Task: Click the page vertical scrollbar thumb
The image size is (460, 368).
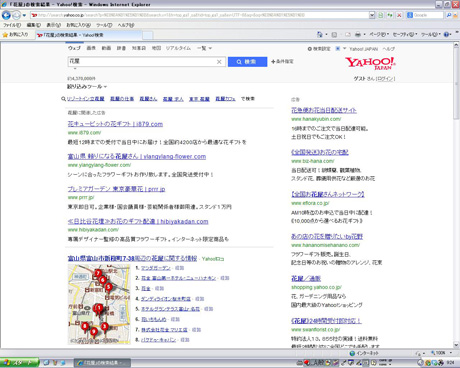Action: [x=456, y=83]
